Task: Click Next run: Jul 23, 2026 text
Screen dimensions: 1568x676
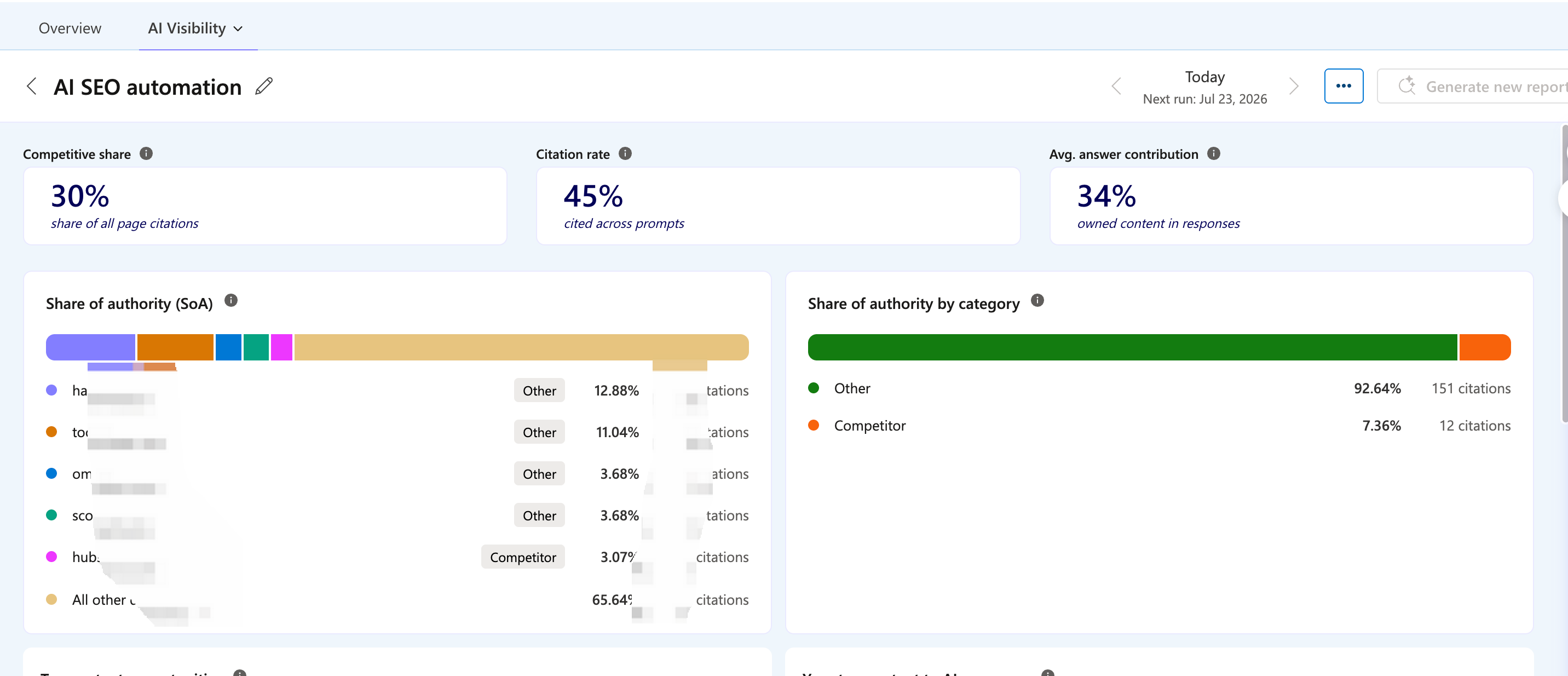Action: (1204, 99)
